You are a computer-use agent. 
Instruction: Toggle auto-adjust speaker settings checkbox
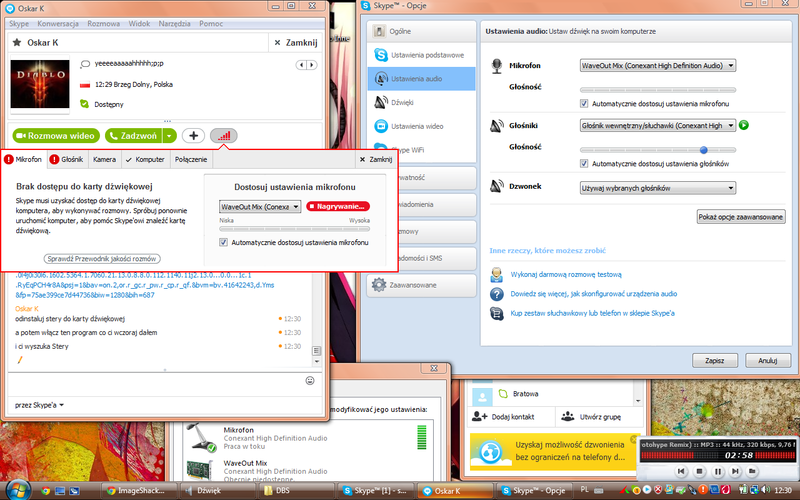[584, 164]
